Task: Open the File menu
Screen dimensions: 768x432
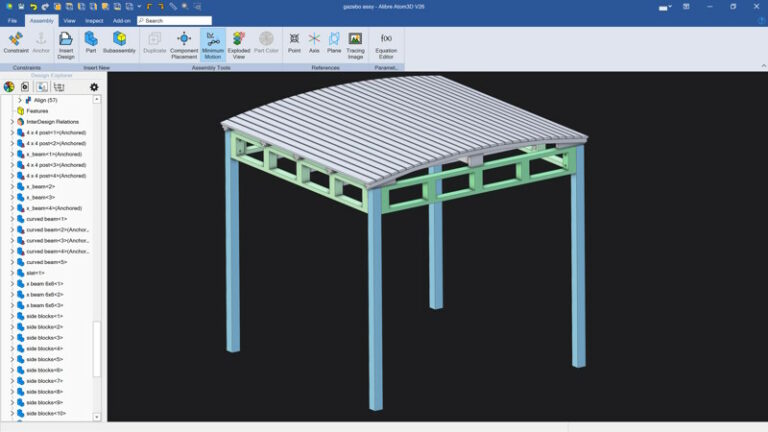Action: tap(12, 21)
